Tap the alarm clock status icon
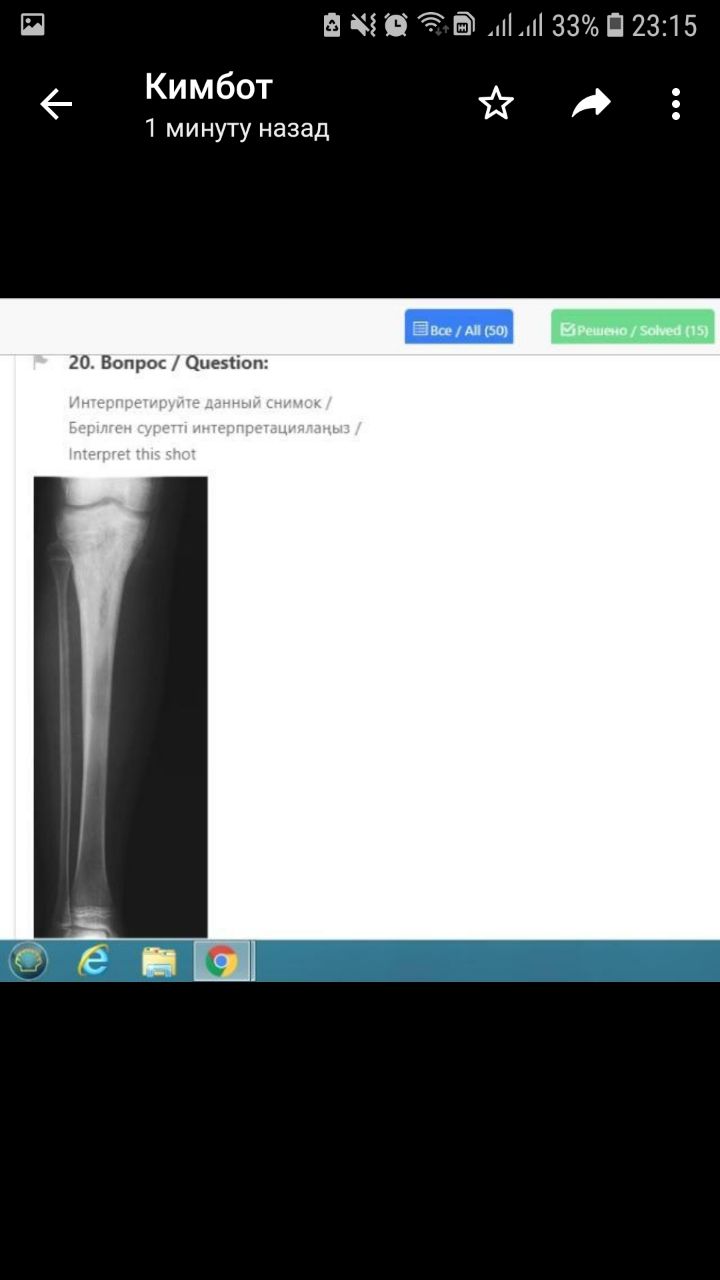The height and width of the screenshot is (1280, 720). coord(396,25)
